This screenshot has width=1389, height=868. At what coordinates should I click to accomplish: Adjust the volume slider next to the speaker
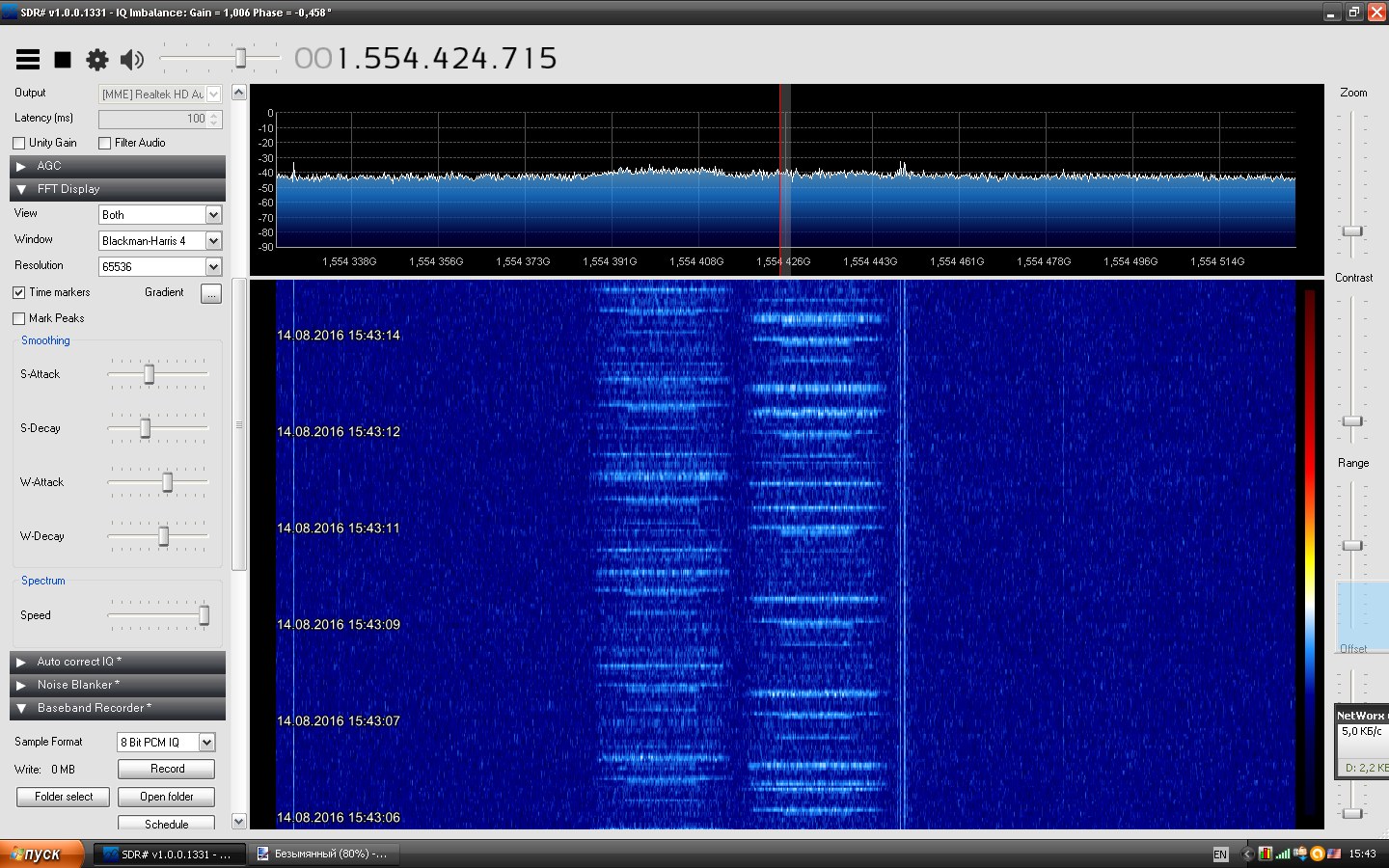220,59
